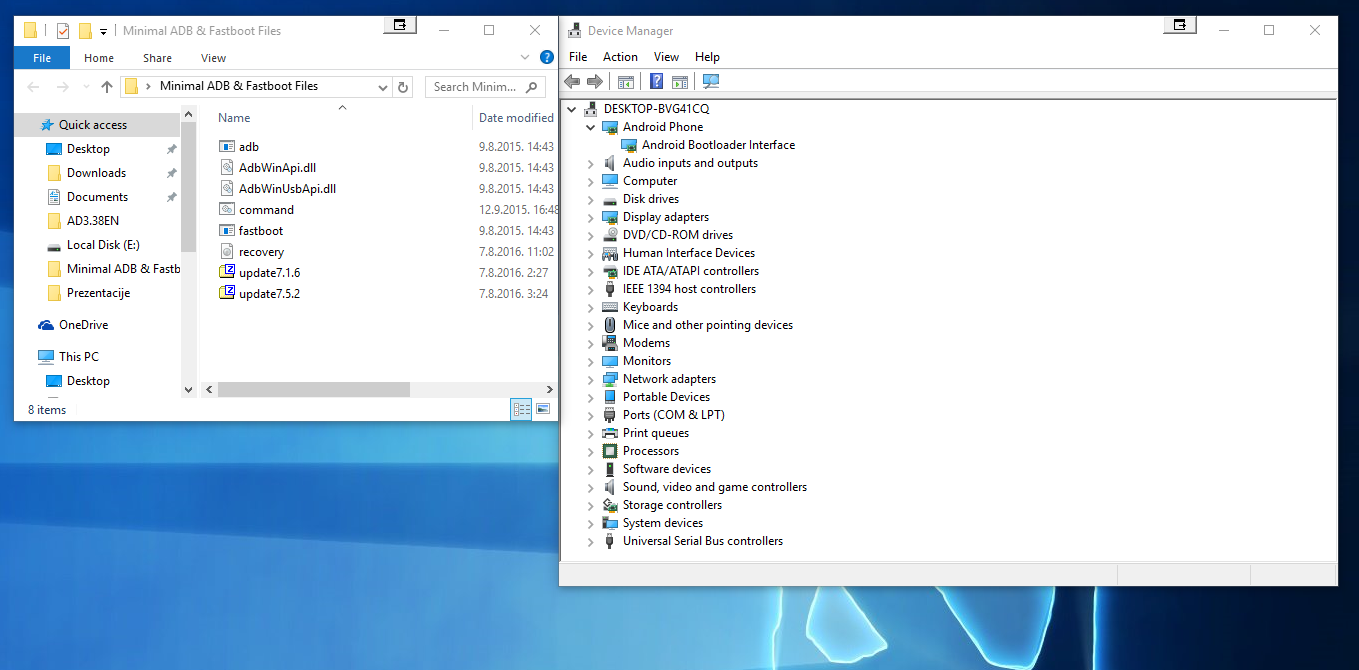Viewport: 1359px width, 670px height.
Task: Switch to large thumbnails view in File Explorer
Action: (543, 409)
